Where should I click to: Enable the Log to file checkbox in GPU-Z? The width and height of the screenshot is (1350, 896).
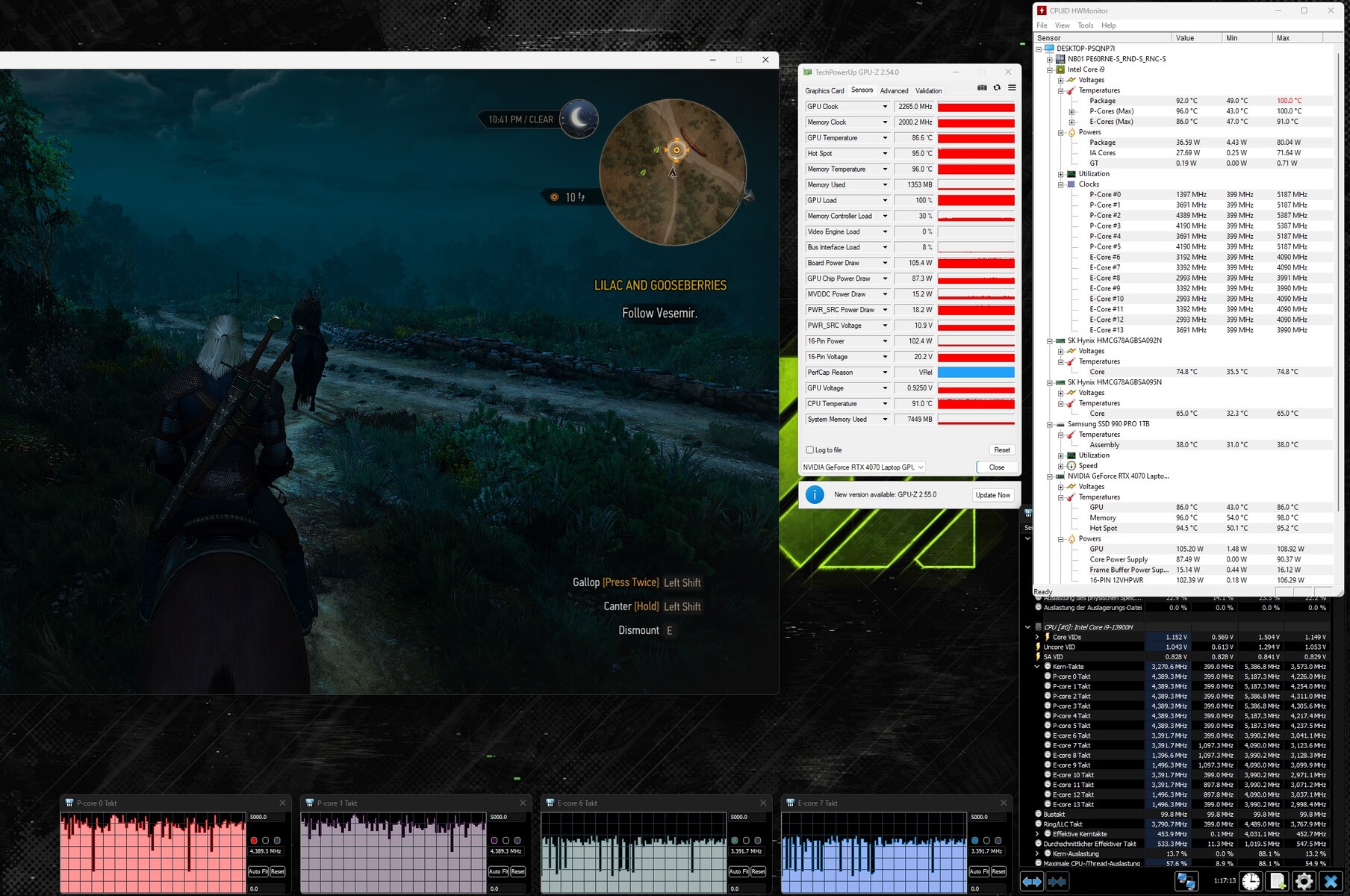tap(810, 450)
